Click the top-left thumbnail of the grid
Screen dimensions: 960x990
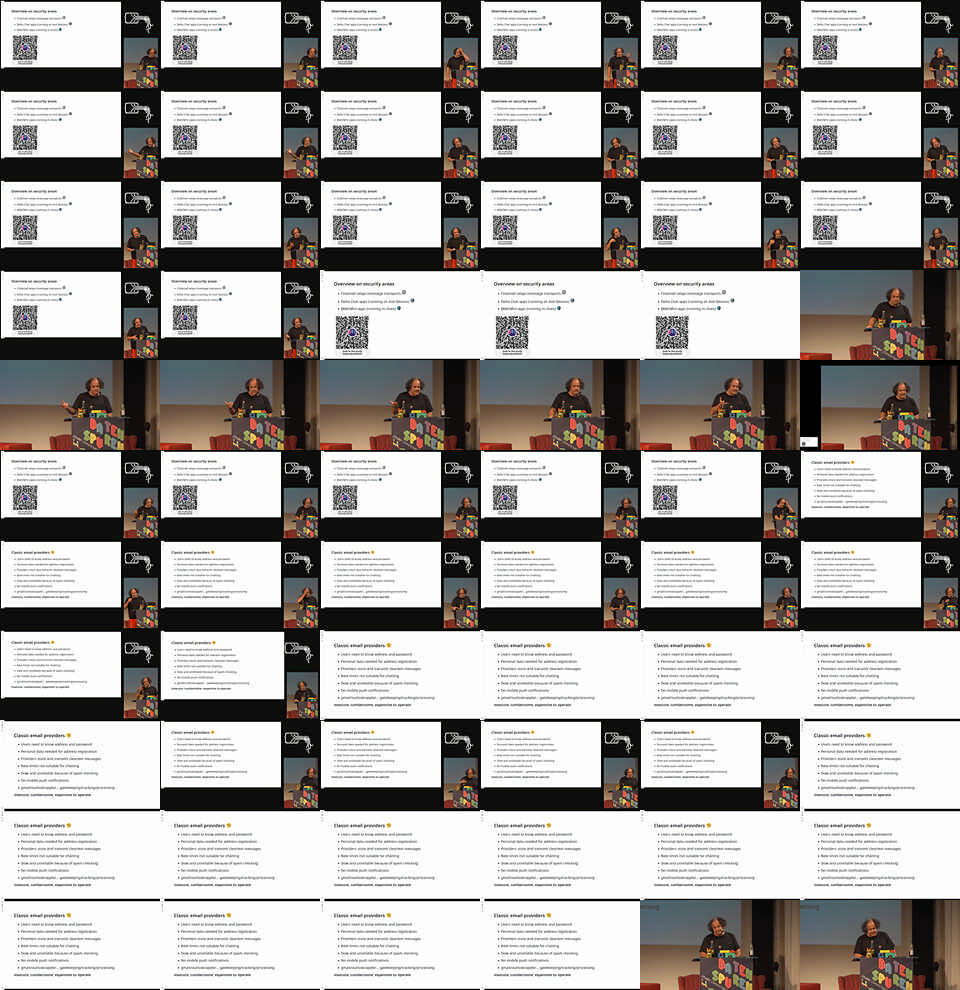[80, 45]
